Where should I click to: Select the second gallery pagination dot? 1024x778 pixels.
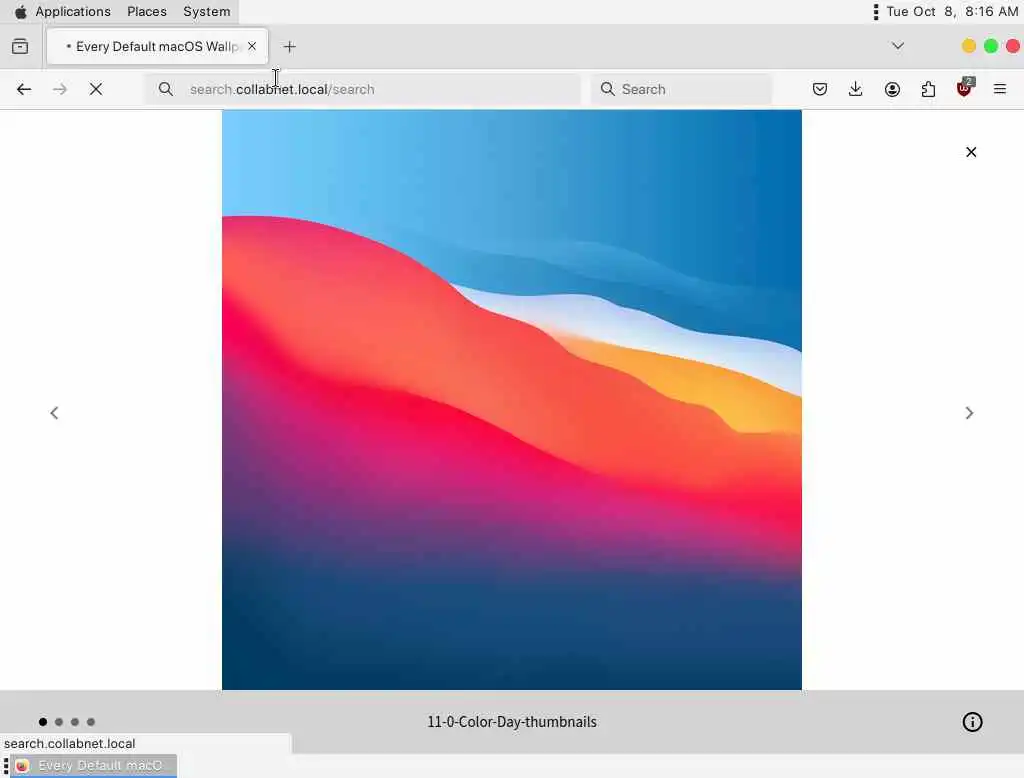[59, 722]
